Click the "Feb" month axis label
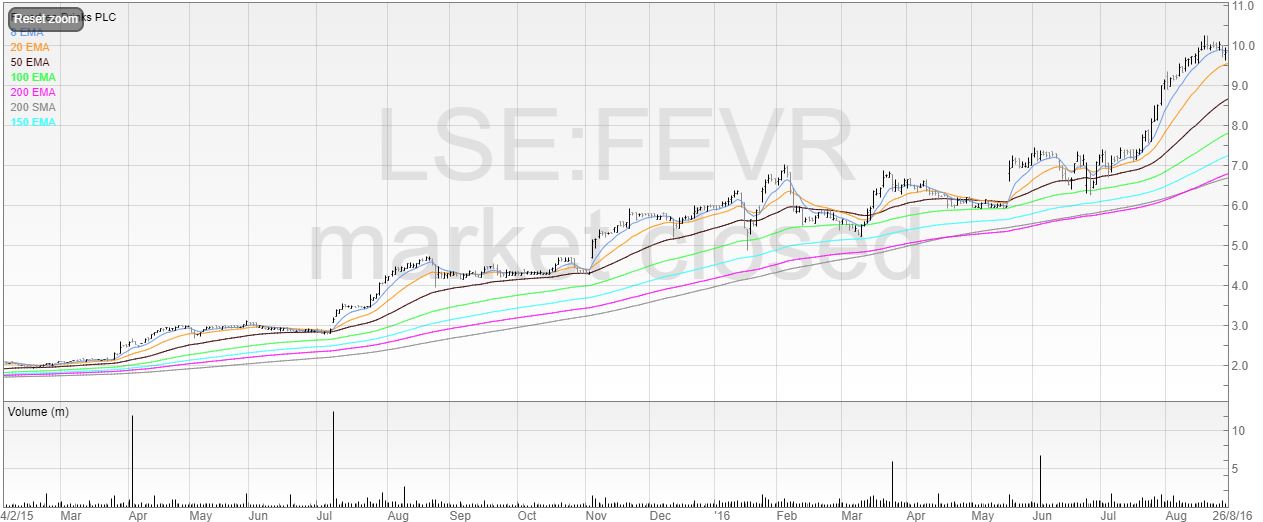Image resolution: width=1263 pixels, height=522 pixels. 788,516
